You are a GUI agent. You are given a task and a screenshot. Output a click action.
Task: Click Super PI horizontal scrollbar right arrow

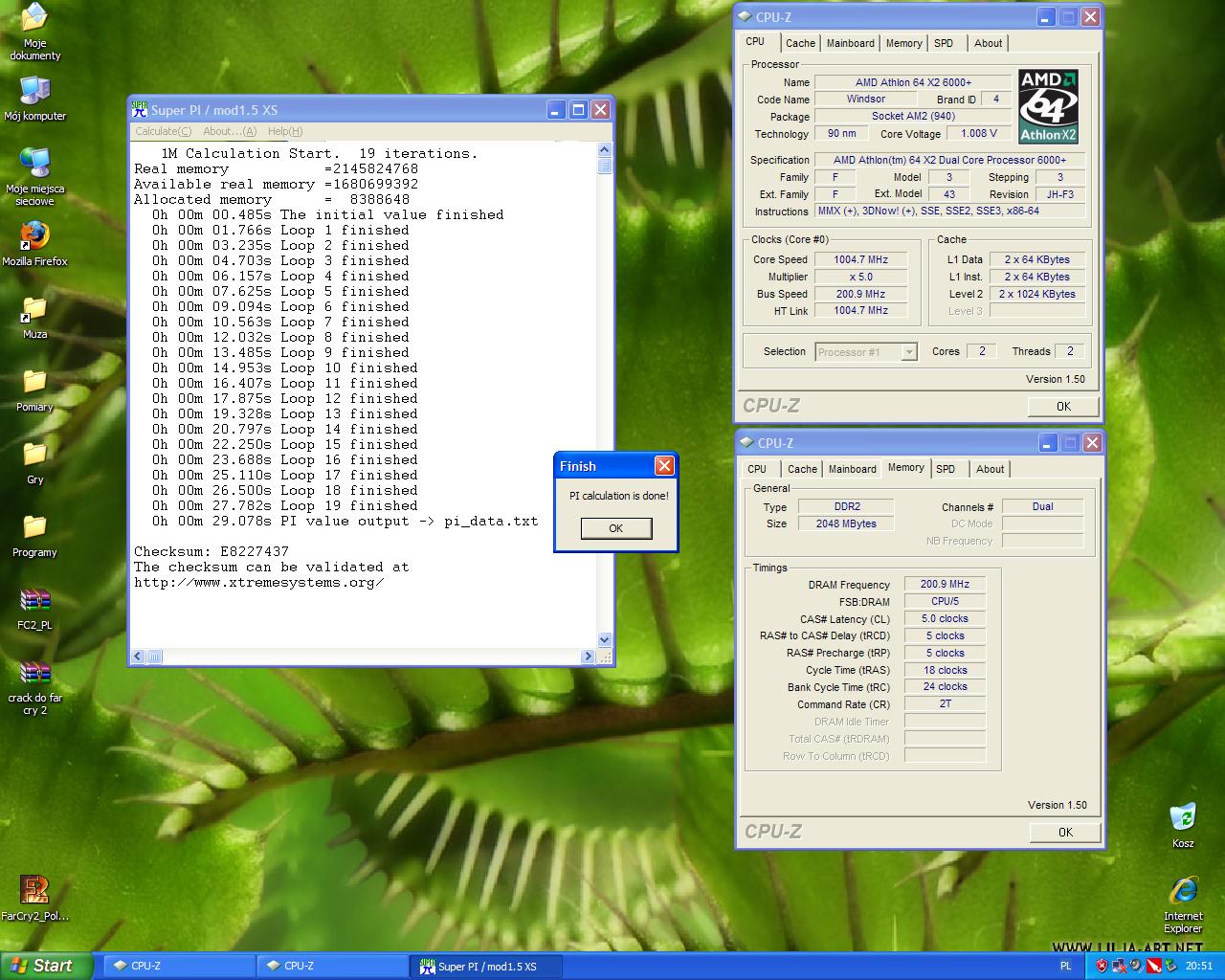point(588,657)
